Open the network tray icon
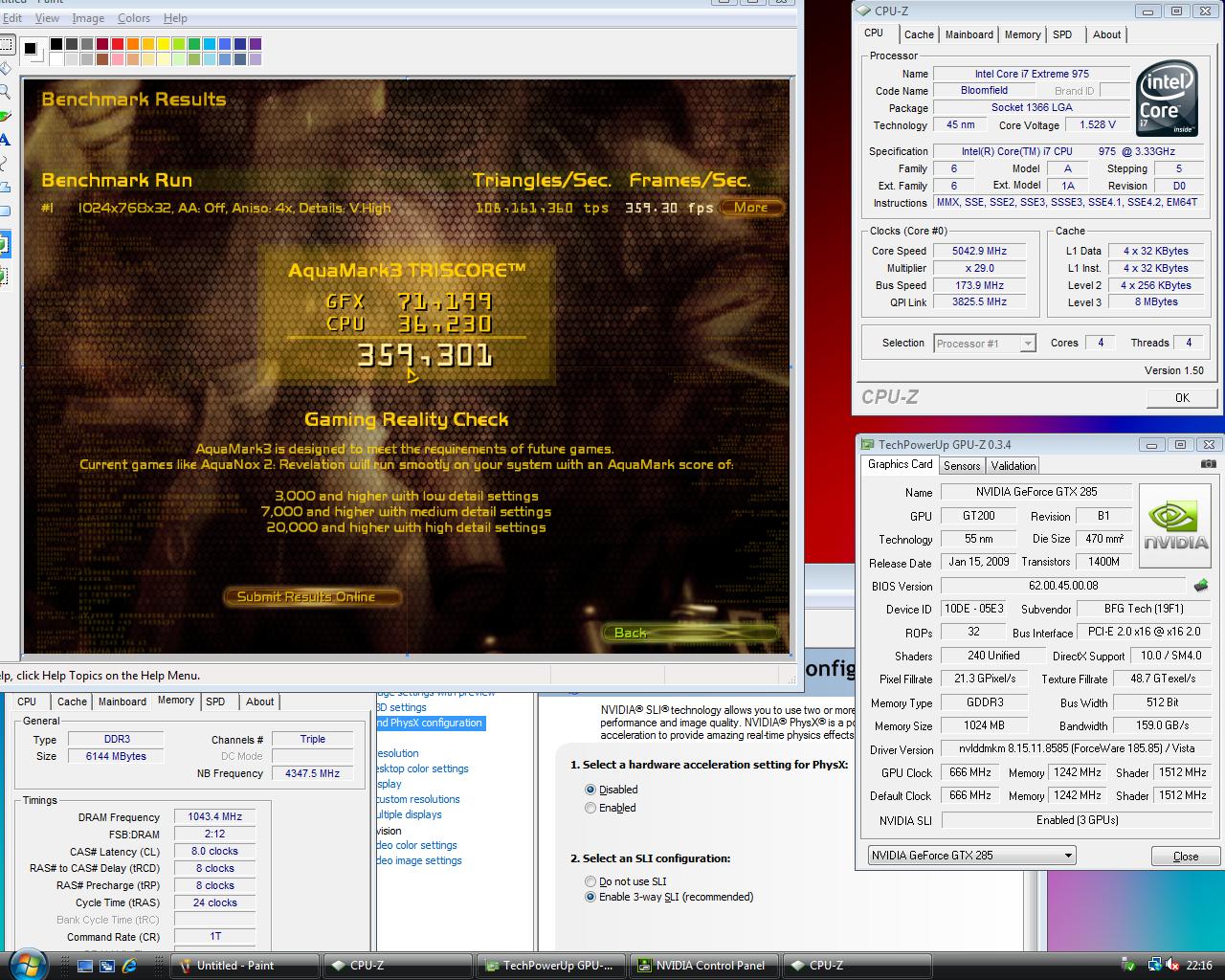The height and width of the screenshot is (980, 1225). click(1154, 965)
